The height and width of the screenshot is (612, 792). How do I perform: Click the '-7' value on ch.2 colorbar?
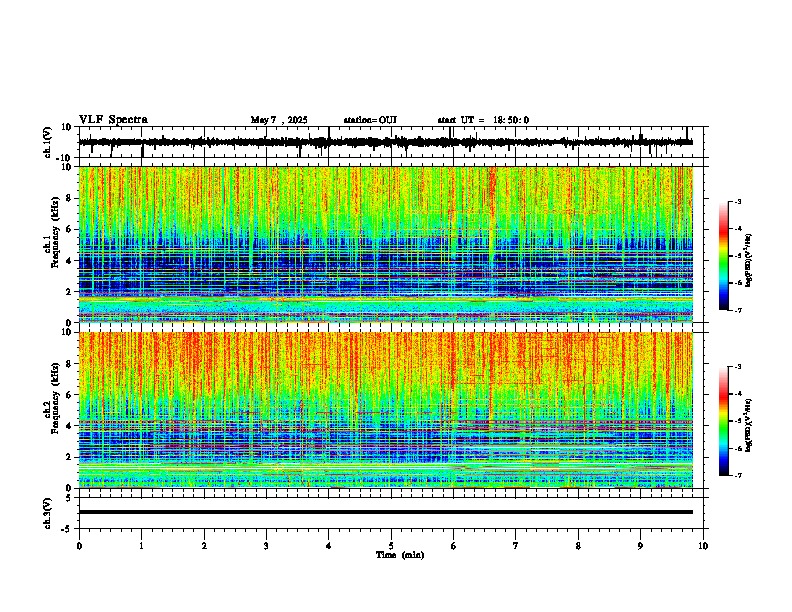tap(737, 476)
